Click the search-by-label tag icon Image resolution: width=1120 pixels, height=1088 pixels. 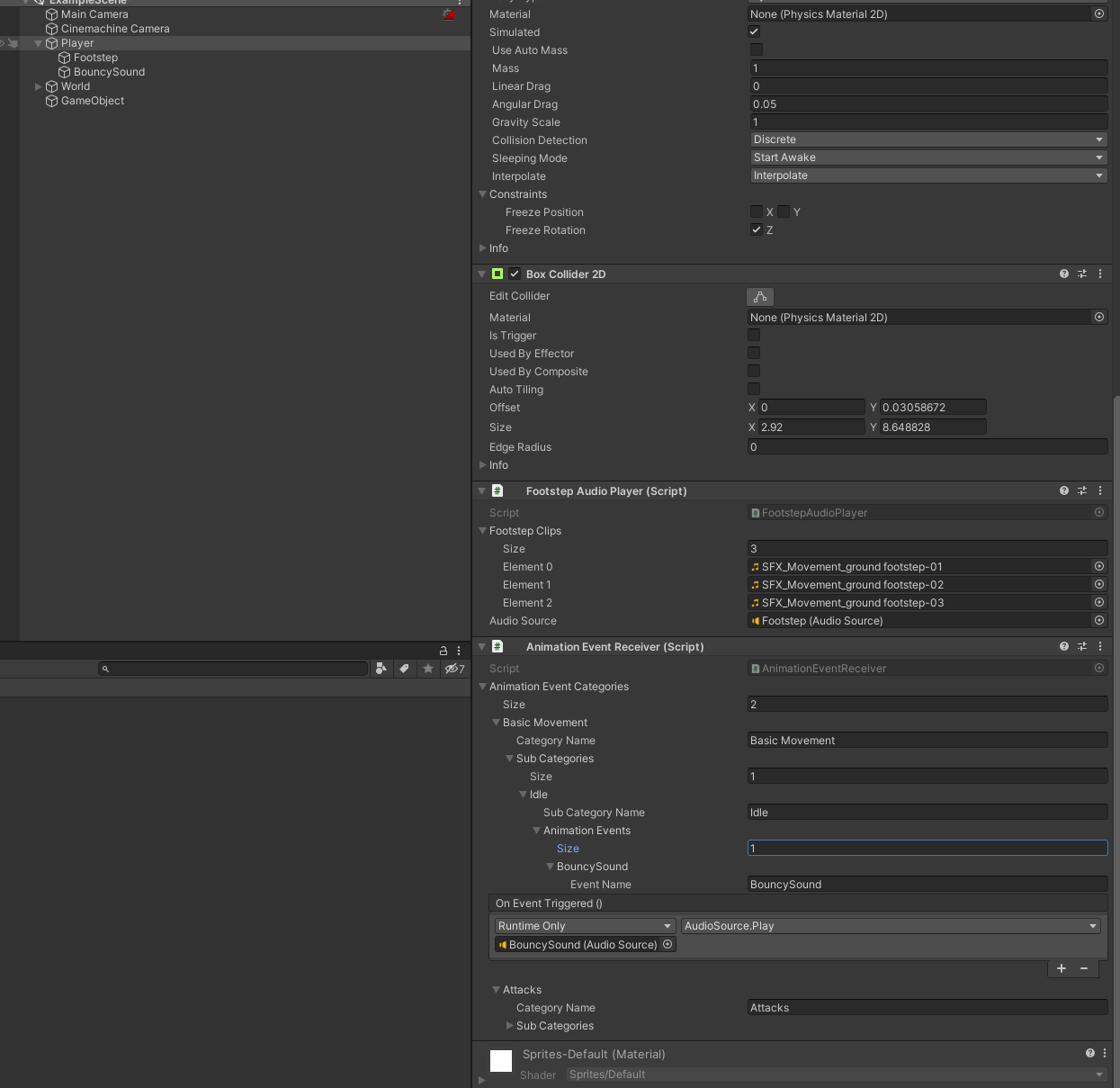403,669
